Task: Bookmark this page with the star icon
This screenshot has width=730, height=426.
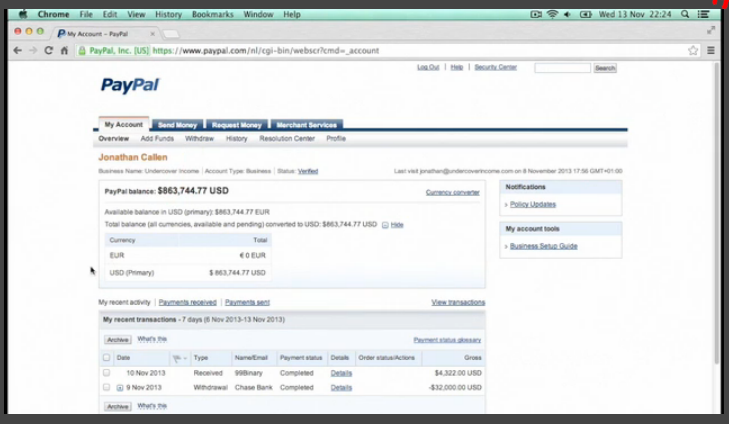Action: (693, 50)
